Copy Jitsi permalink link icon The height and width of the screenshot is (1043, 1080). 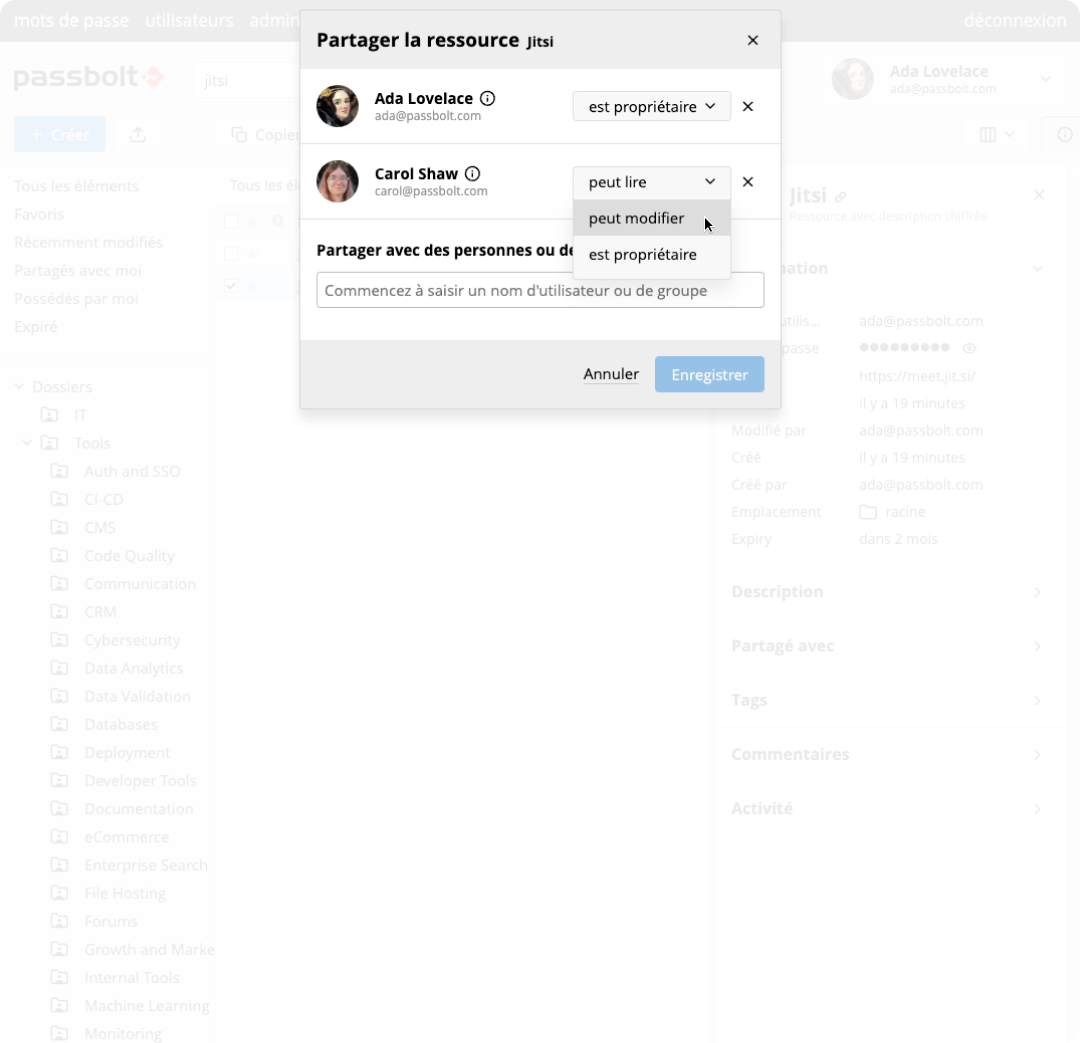pos(840,197)
